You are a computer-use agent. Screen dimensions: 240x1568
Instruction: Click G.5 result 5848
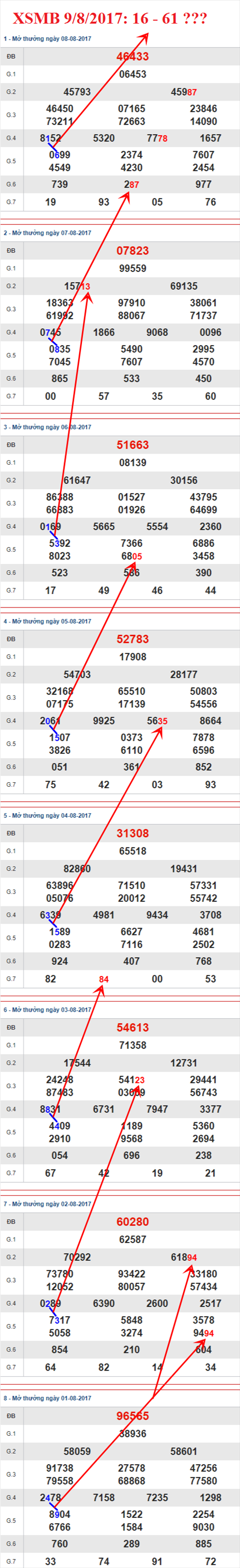click(132, 1320)
